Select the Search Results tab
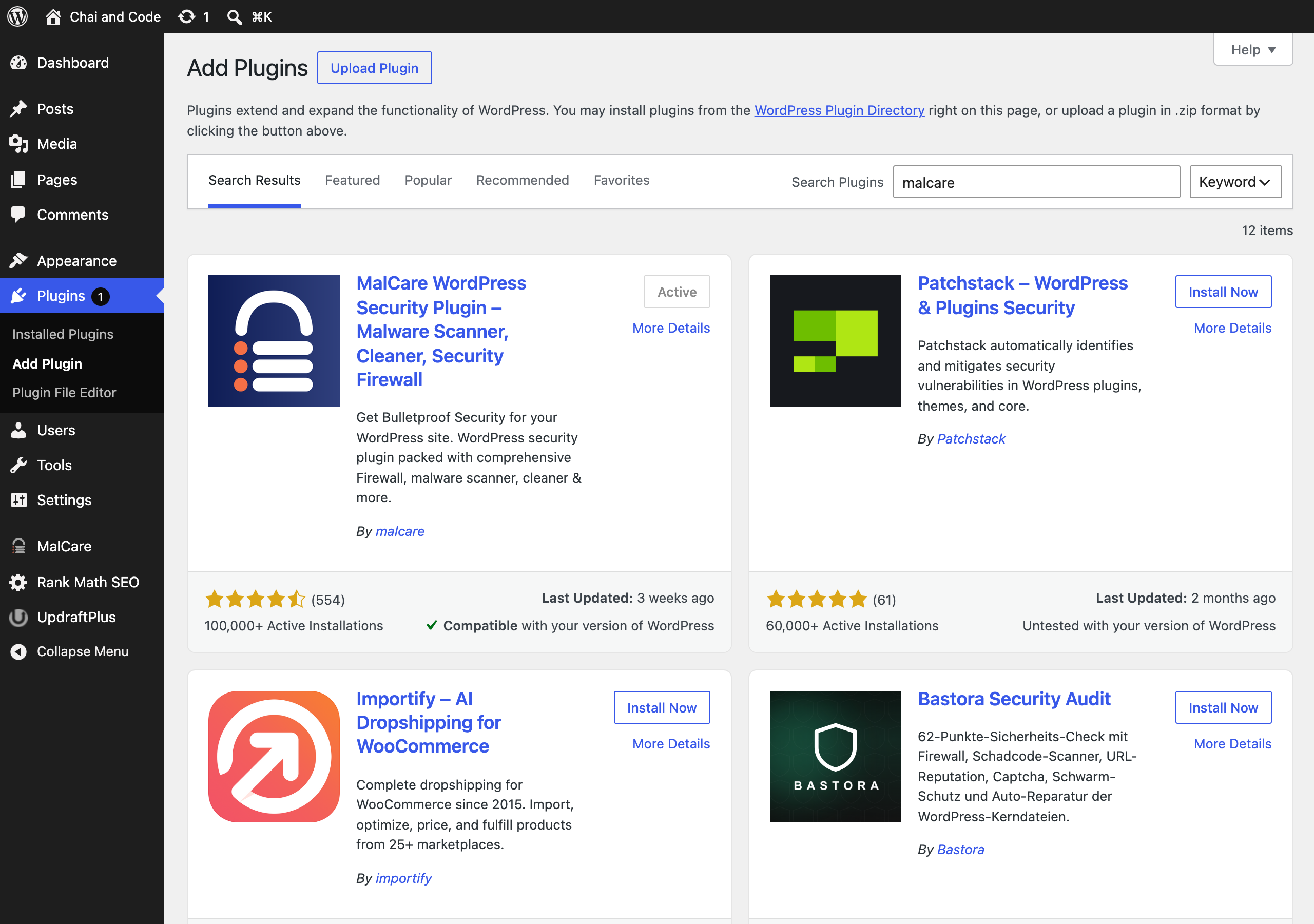Viewport: 1314px width, 924px height. click(254, 180)
